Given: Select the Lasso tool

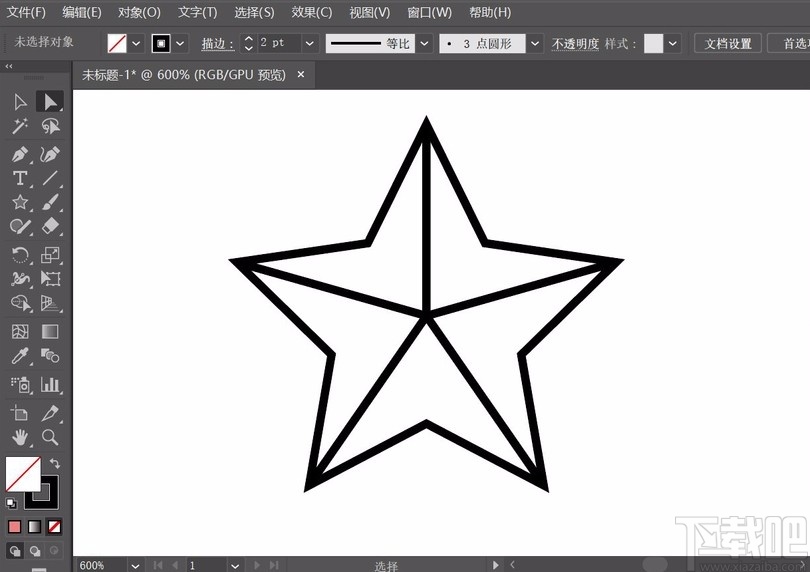Looking at the screenshot, I should point(50,126).
